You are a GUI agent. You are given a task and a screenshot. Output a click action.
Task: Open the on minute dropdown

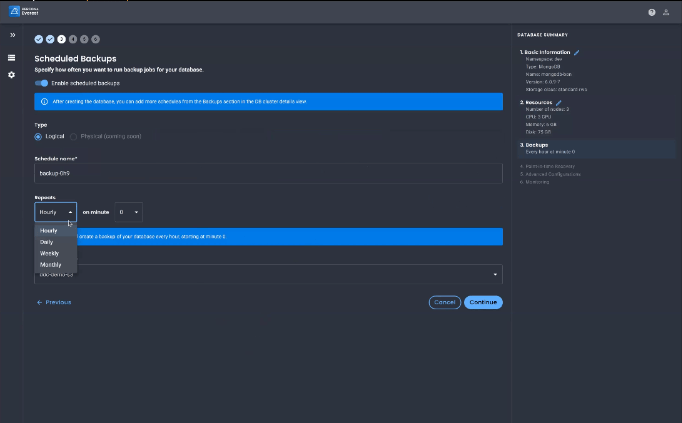128,212
